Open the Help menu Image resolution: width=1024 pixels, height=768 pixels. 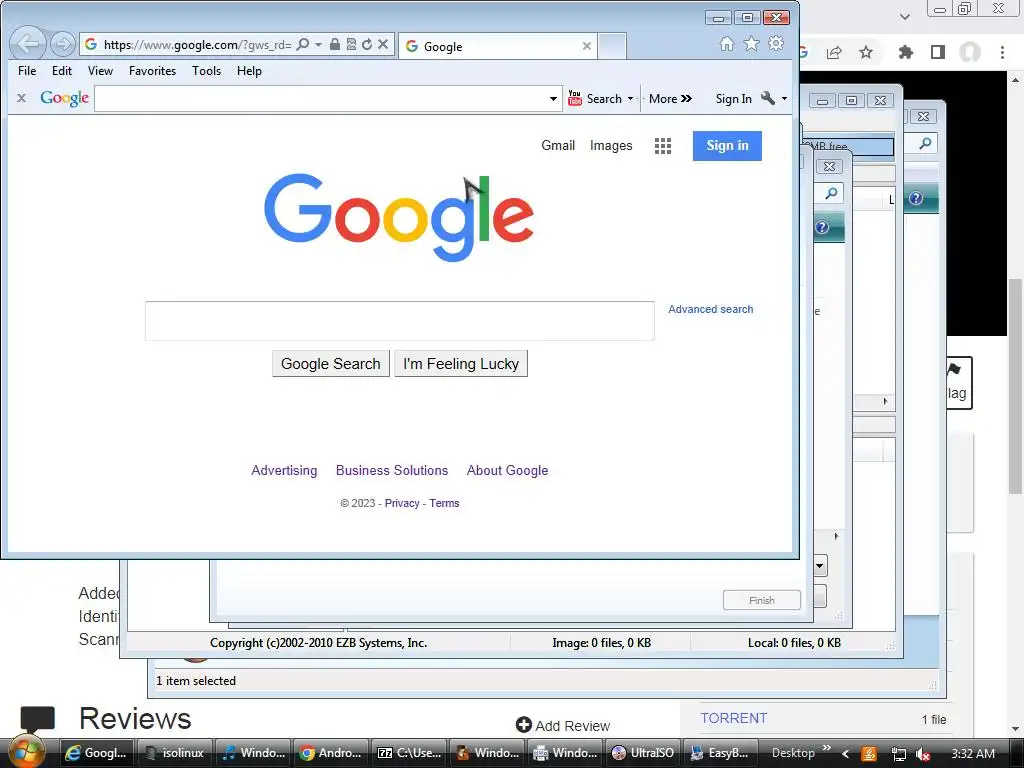click(x=249, y=71)
